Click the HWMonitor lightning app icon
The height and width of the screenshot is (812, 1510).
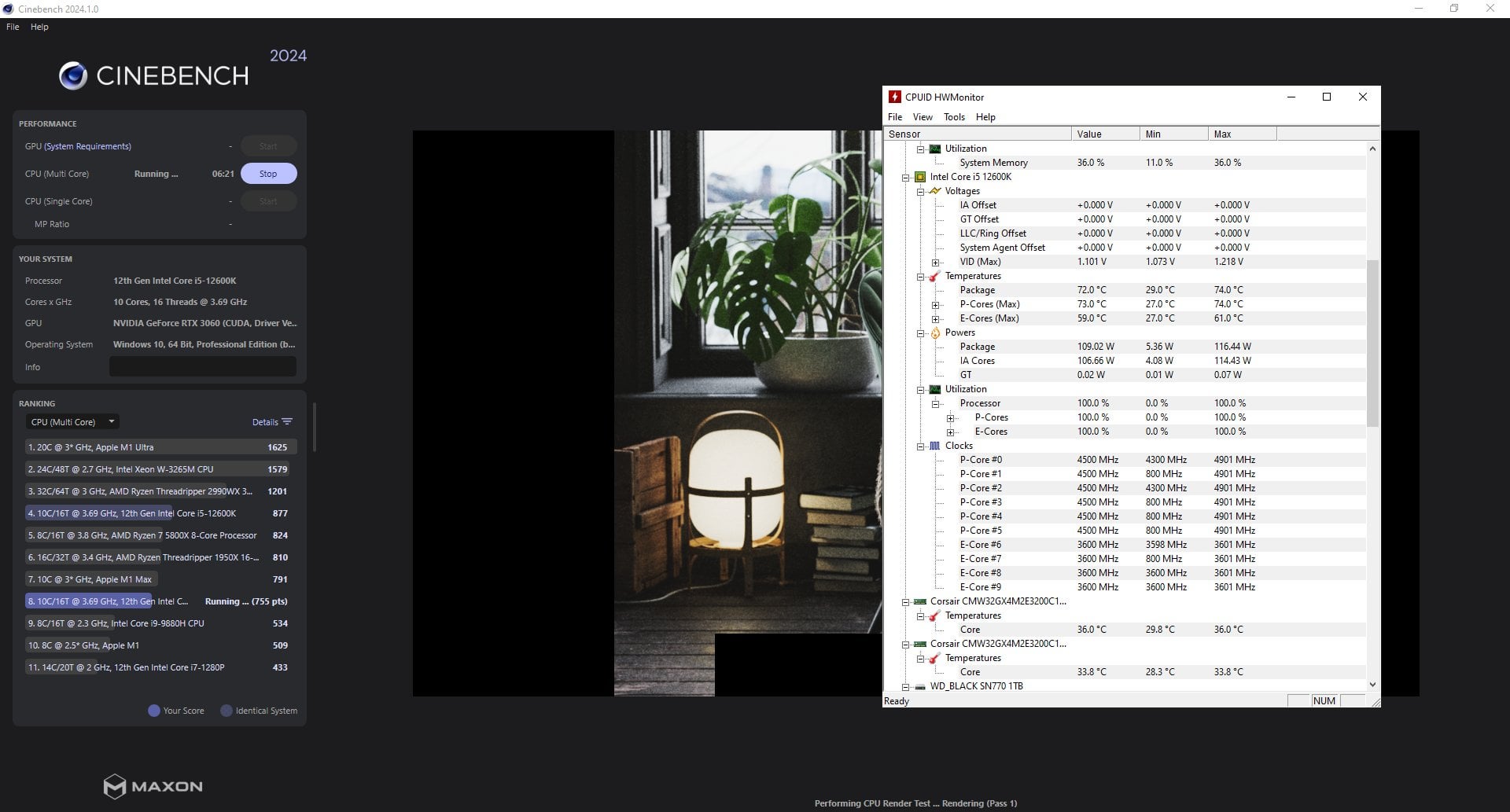[x=894, y=97]
